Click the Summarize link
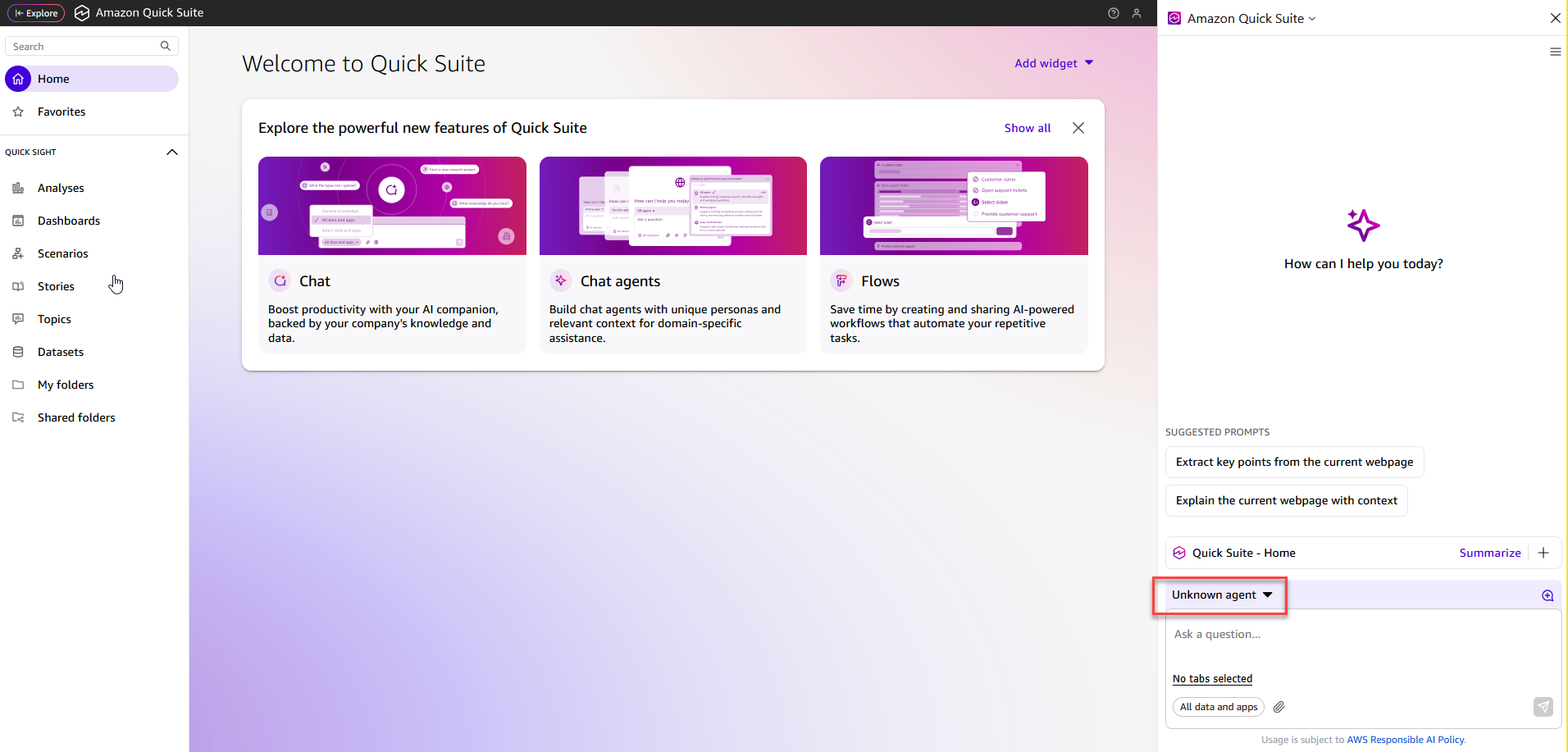Screen dimensions: 1568x752 (x=1490, y=554)
